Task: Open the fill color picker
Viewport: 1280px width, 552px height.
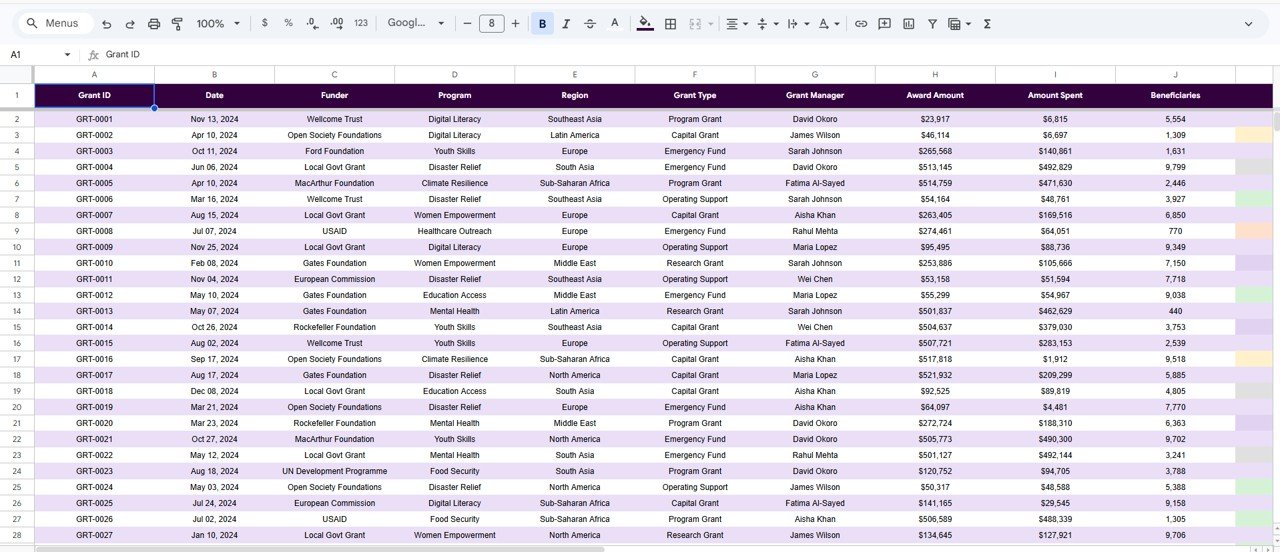Action: (645, 23)
